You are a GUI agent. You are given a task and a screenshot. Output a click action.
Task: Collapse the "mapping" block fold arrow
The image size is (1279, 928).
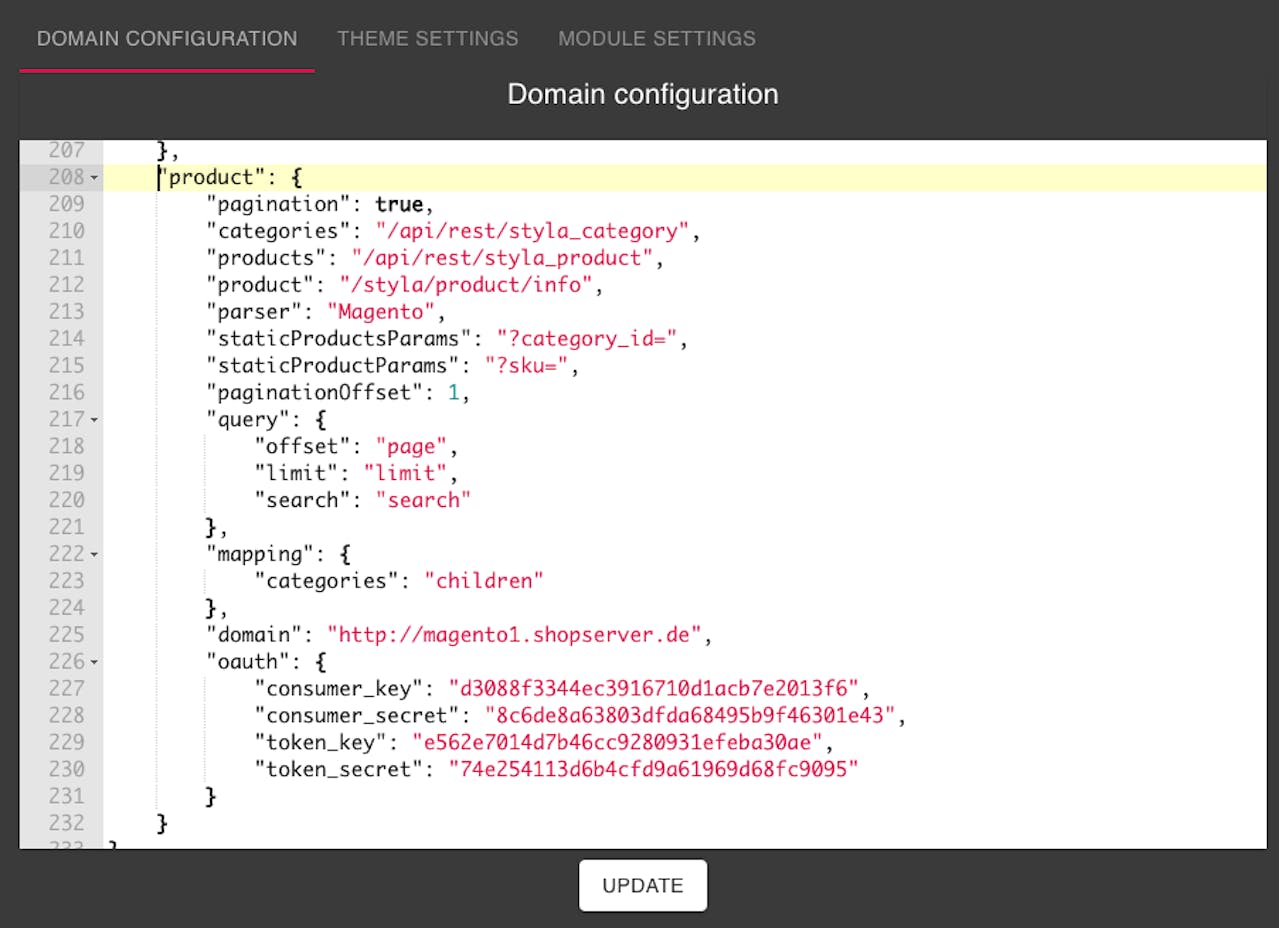click(94, 554)
